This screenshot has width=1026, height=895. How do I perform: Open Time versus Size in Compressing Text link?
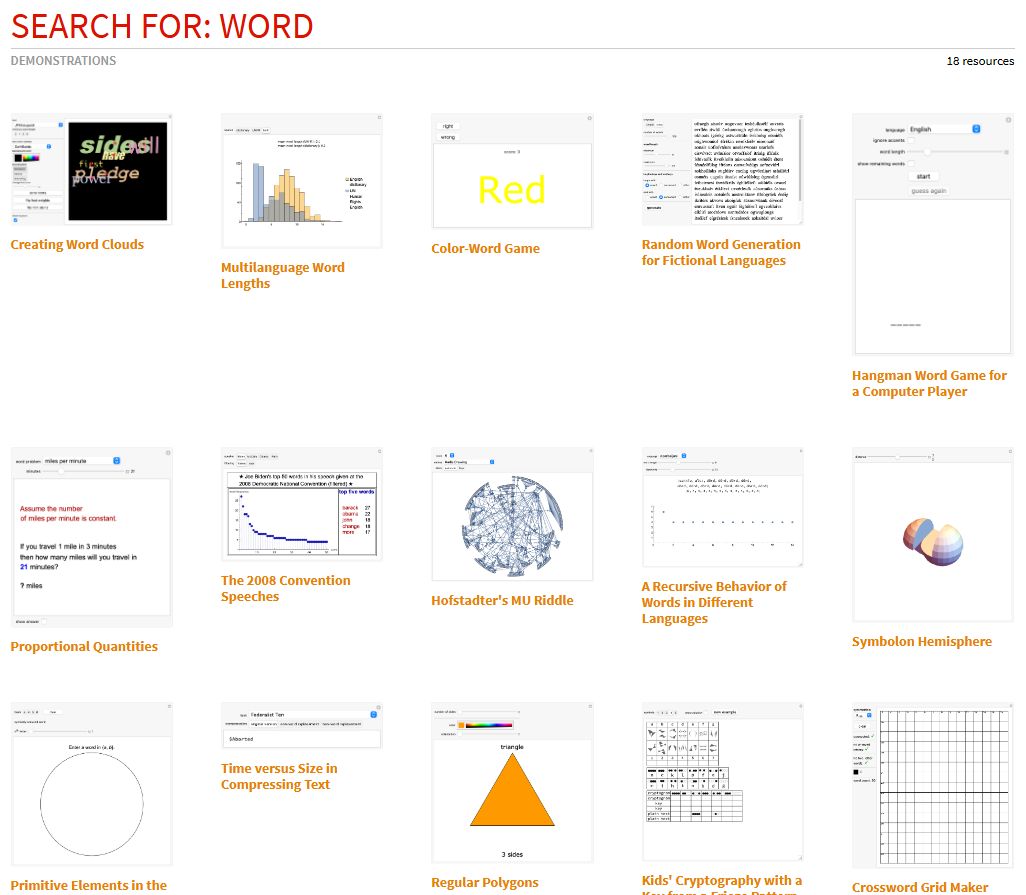(279, 777)
